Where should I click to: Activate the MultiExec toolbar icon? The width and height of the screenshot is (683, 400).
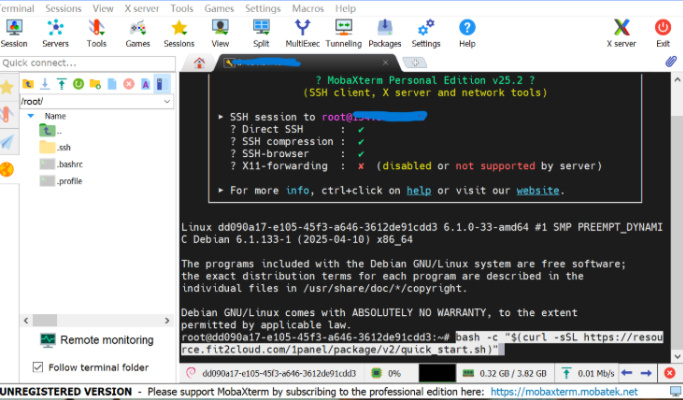pos(302,33)
